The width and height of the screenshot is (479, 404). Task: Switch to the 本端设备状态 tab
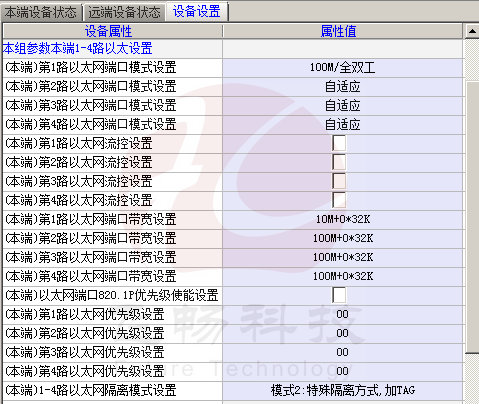[41, 12]
